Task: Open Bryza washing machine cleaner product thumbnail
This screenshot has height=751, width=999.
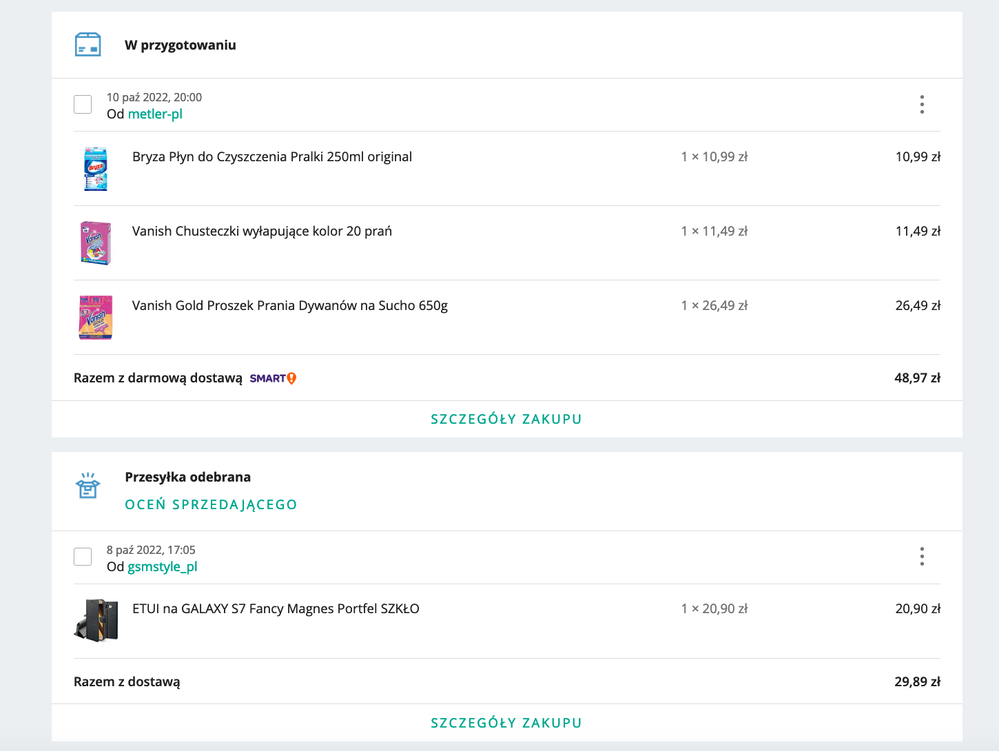Action: coord(95,168)
